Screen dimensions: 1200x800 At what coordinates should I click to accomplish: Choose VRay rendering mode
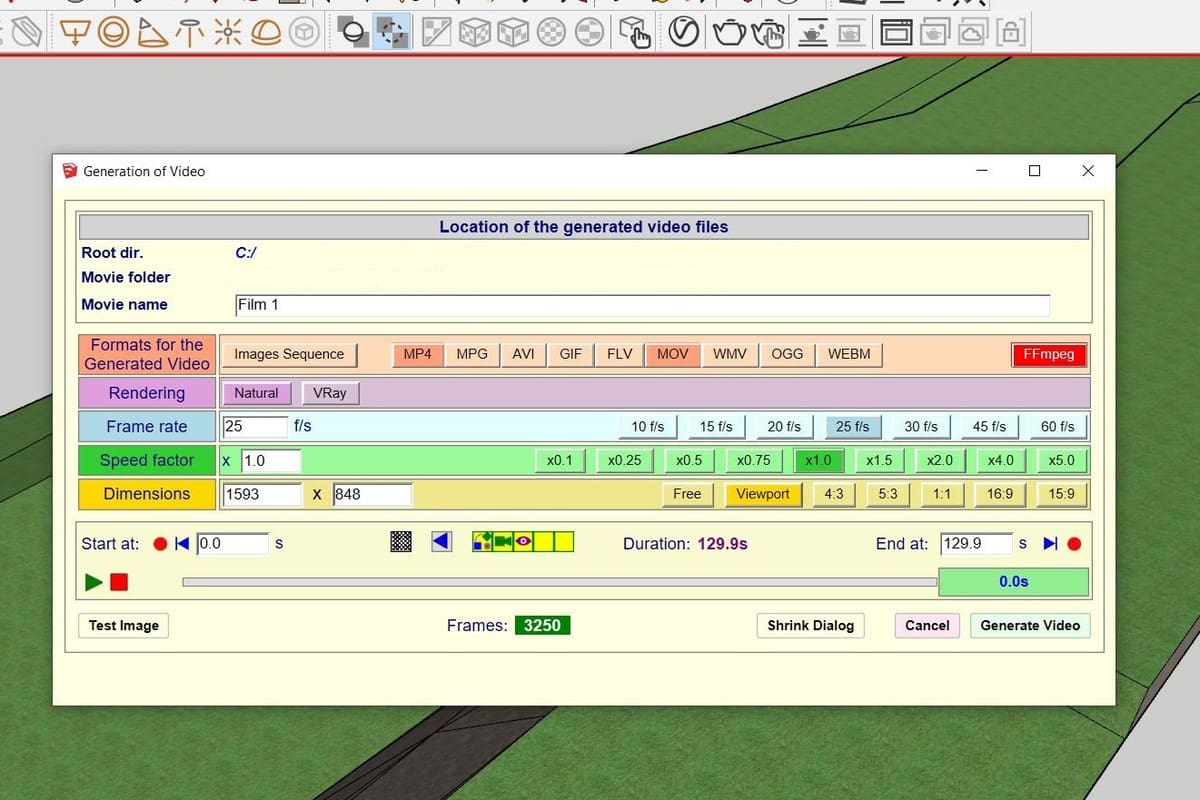pyautogui.click(x=330, y=393)
